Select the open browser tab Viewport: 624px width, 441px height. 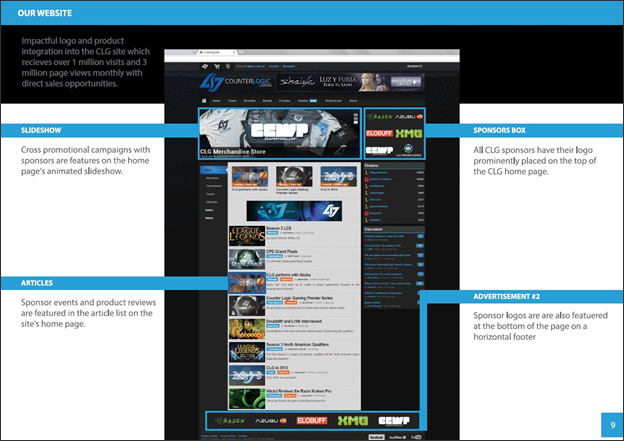pyautogui.click(x=217, y=52)
